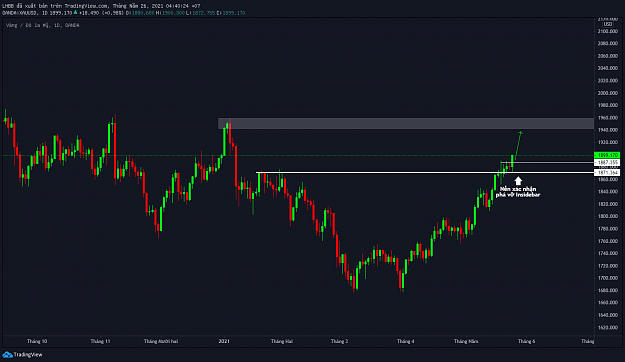625x362 pixels.
Task: Click the low value 1872.755 in header
Action: coord(204,13)
